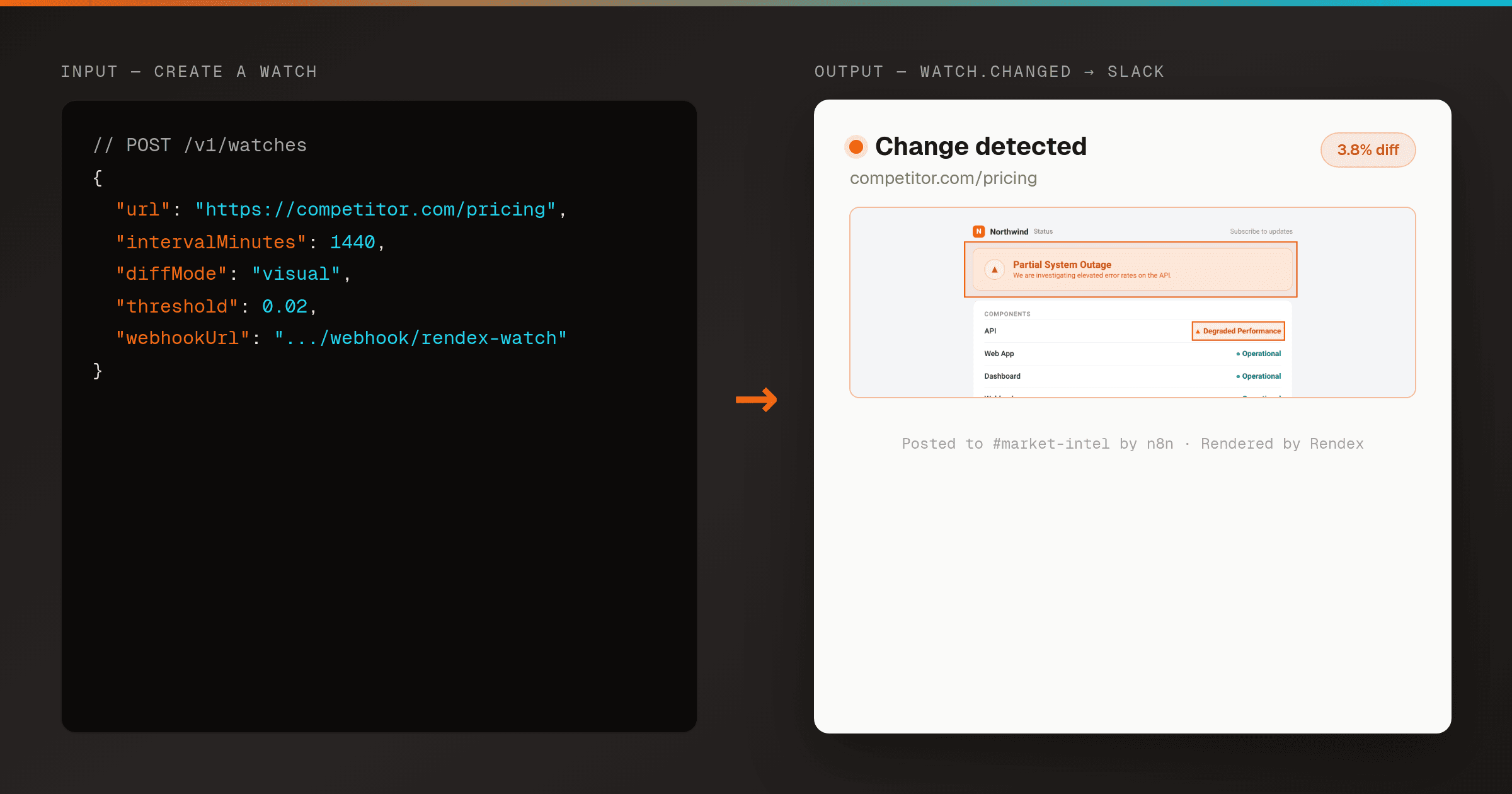Click the warning triangle icon in outage banner
1512x794 pixels.
[x=995, y=270]
